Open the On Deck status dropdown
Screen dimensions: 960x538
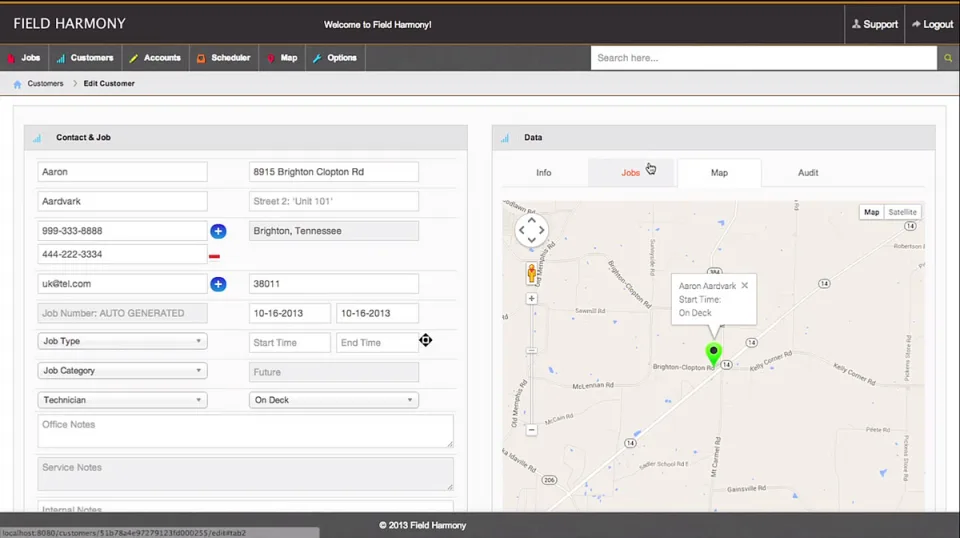pyautogui.click(x=334, y=400)
